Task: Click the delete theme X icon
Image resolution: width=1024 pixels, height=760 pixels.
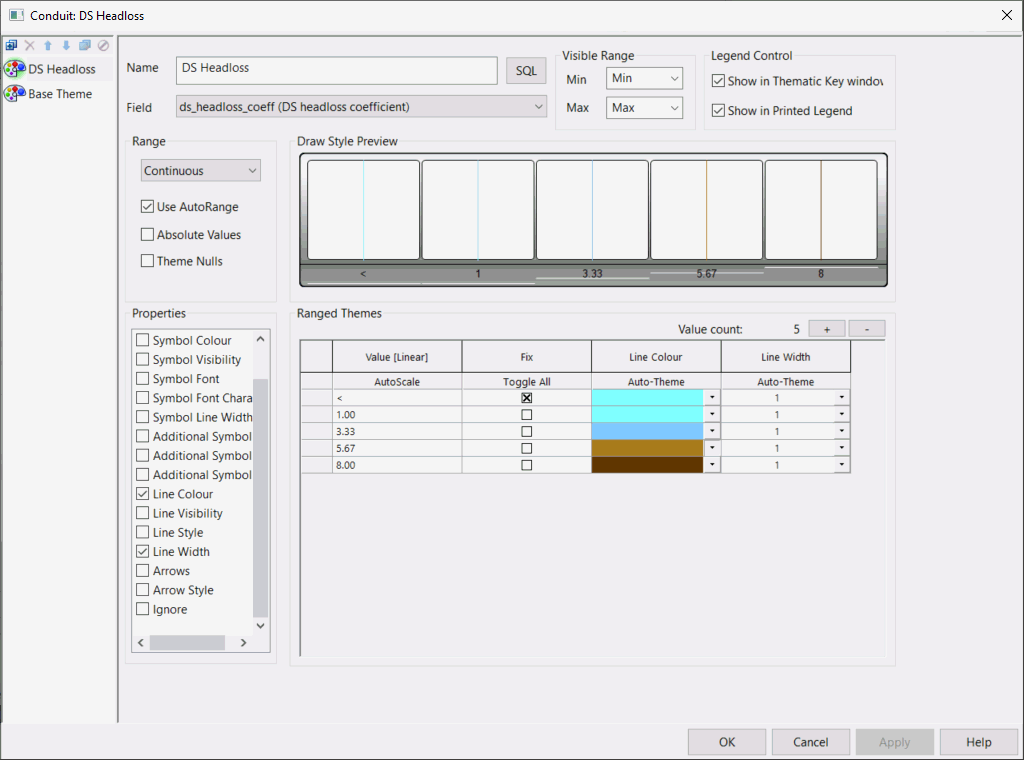Action: (29, 45)
